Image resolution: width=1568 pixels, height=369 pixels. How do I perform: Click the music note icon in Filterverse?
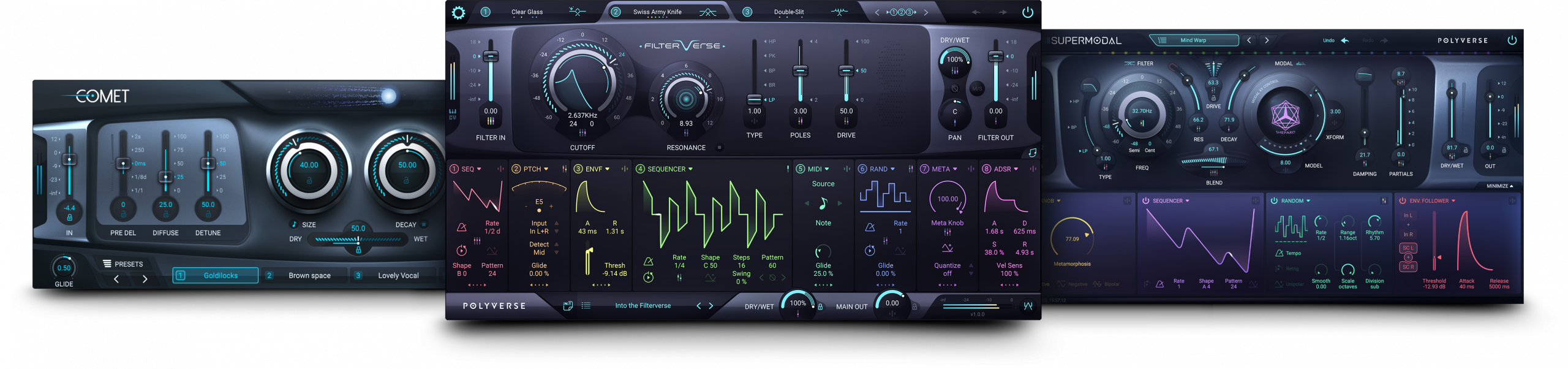1032,153
